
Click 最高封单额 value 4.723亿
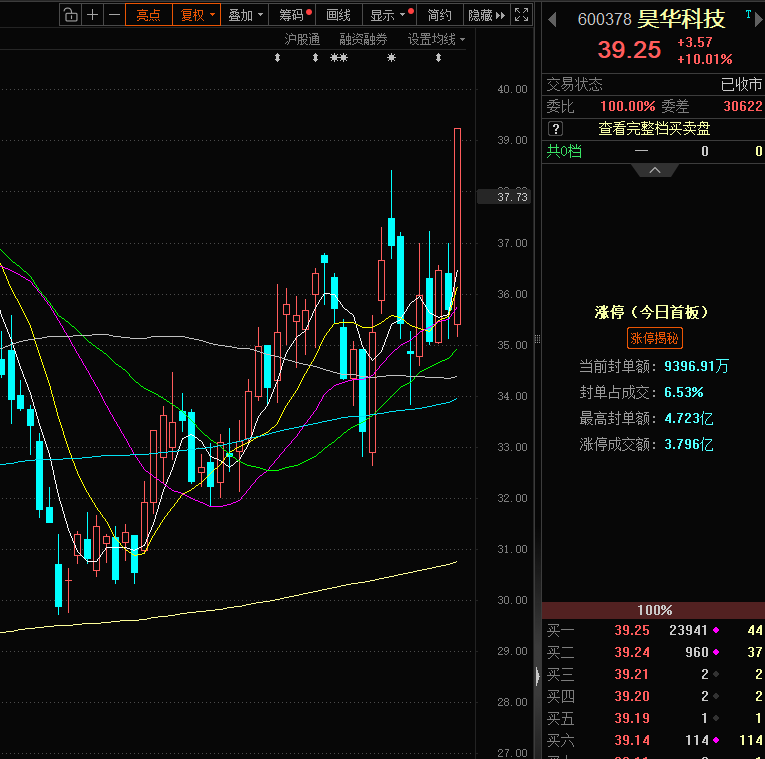pos(689,419)
